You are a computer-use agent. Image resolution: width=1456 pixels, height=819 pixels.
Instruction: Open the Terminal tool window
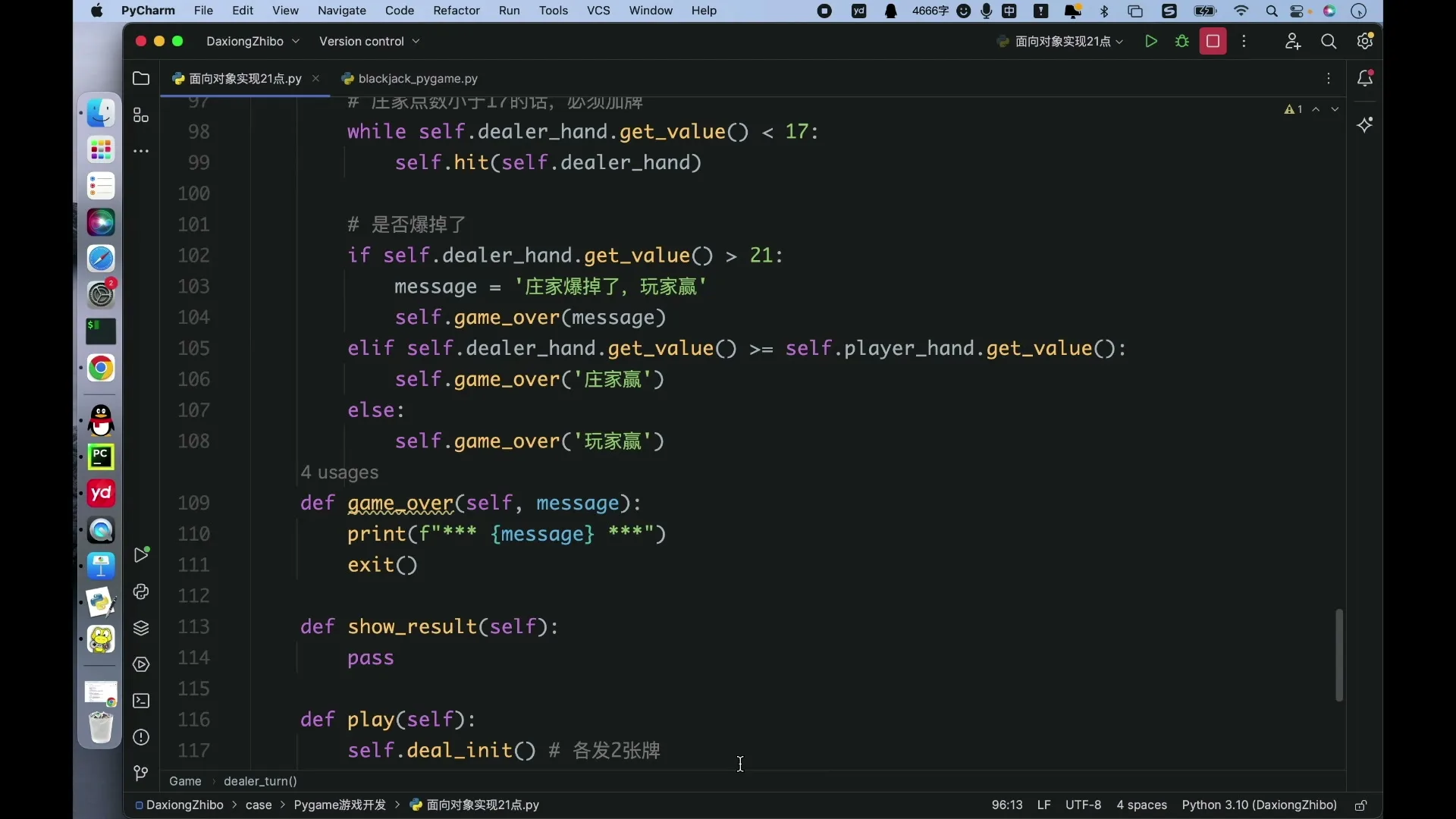click(141, 701)
